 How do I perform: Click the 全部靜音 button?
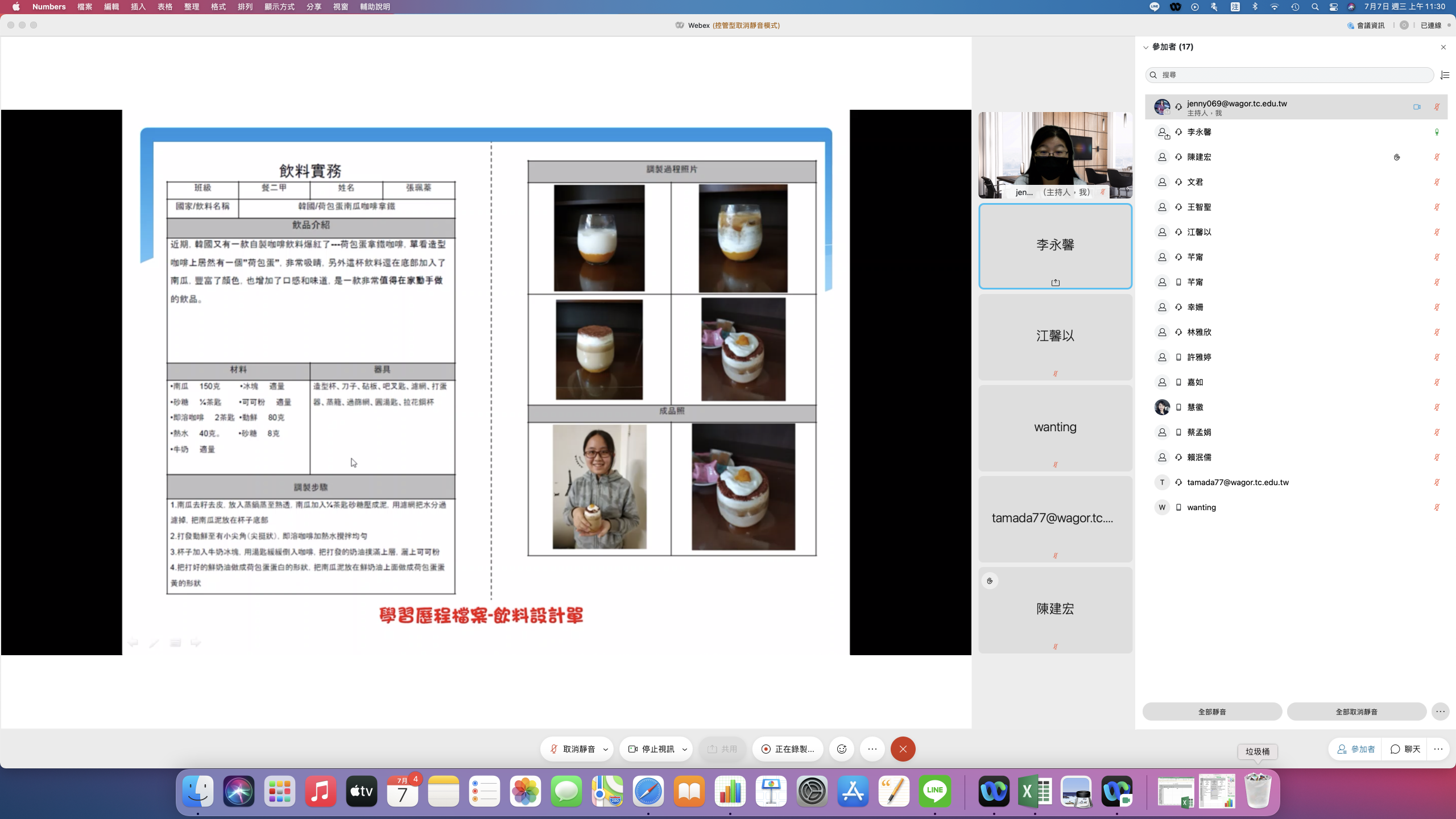(x=1212, y=712)
